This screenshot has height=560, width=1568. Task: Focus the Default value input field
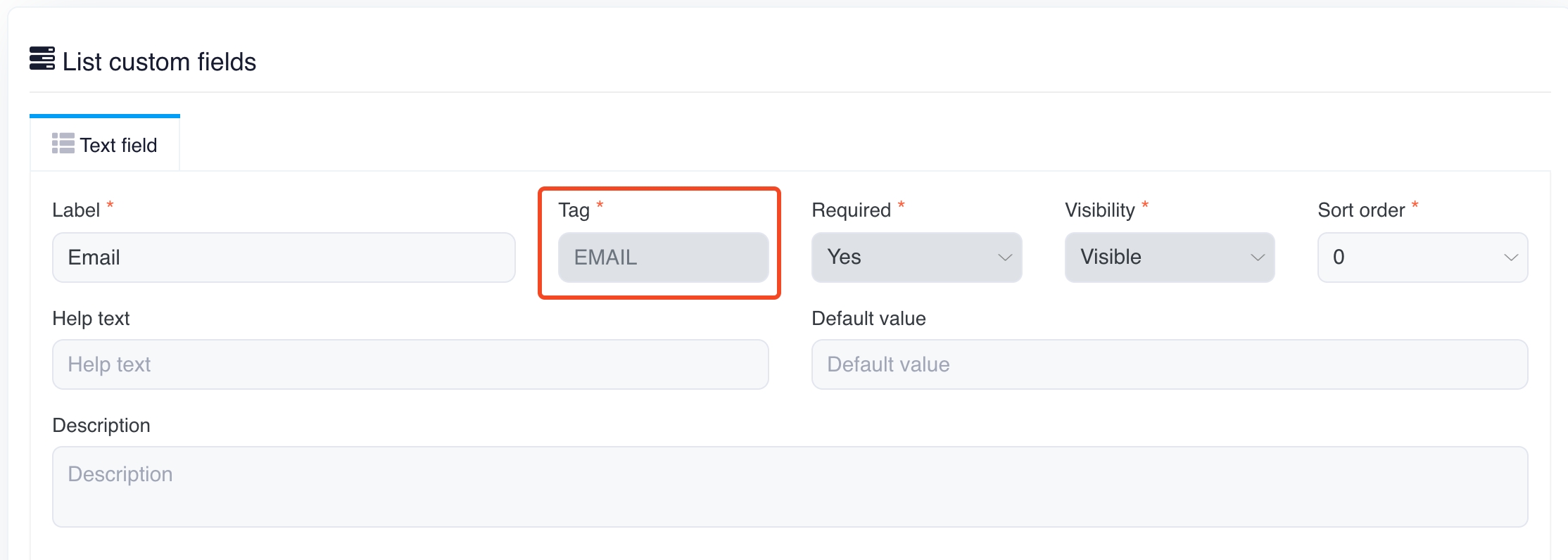click(1169, 364)
